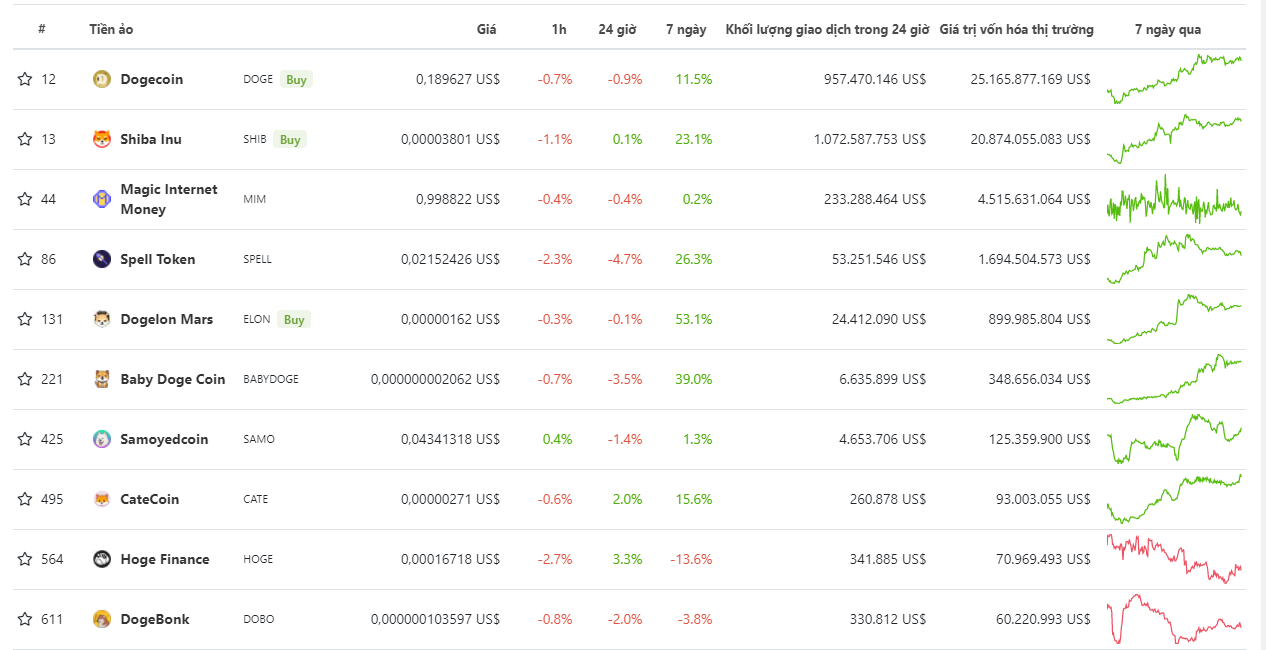Click the Samoyedcoin logo icon

101,439
